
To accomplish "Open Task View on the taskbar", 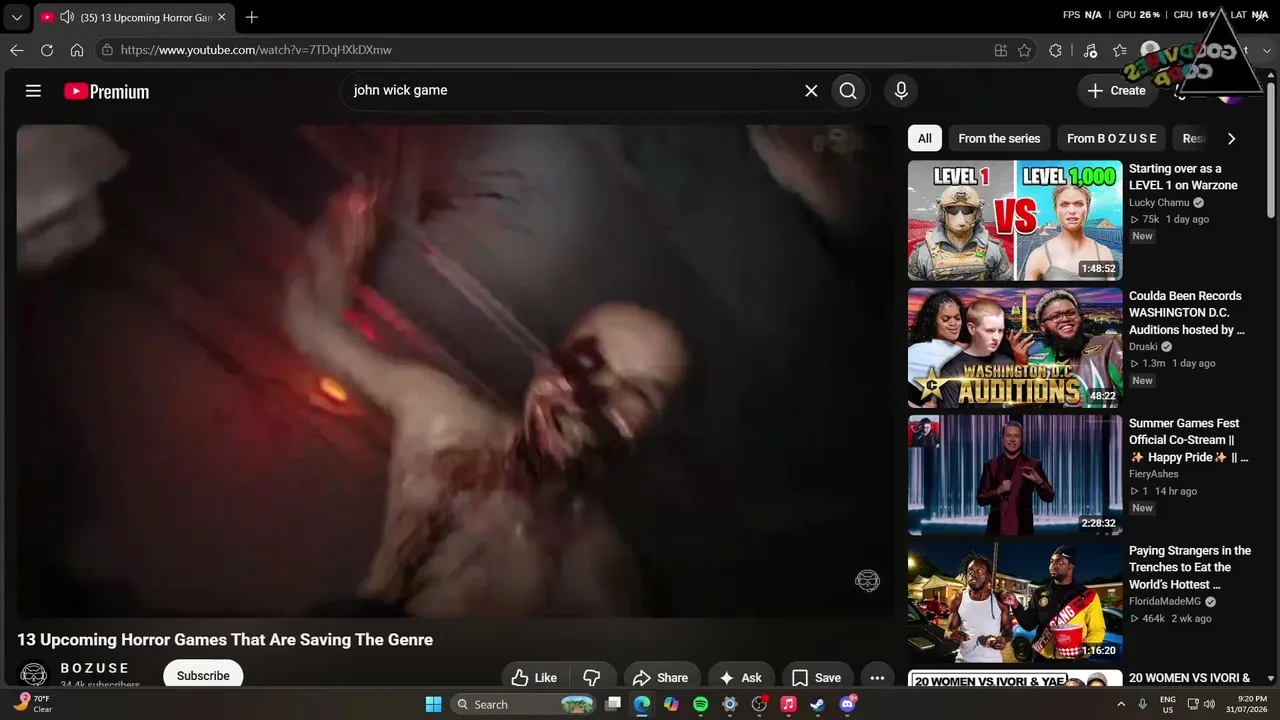I will (x=613, y=704).
